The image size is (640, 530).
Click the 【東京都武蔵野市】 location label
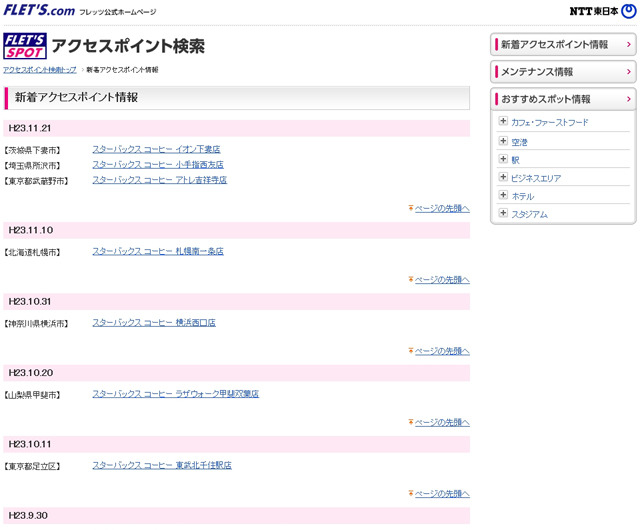[x=36, y=181]
